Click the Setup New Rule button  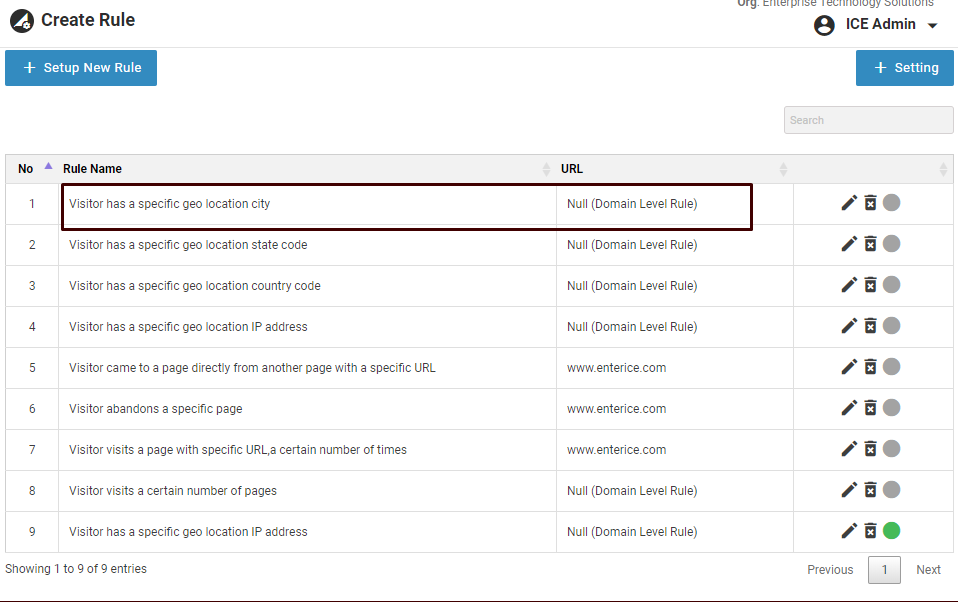click(81, 68)
